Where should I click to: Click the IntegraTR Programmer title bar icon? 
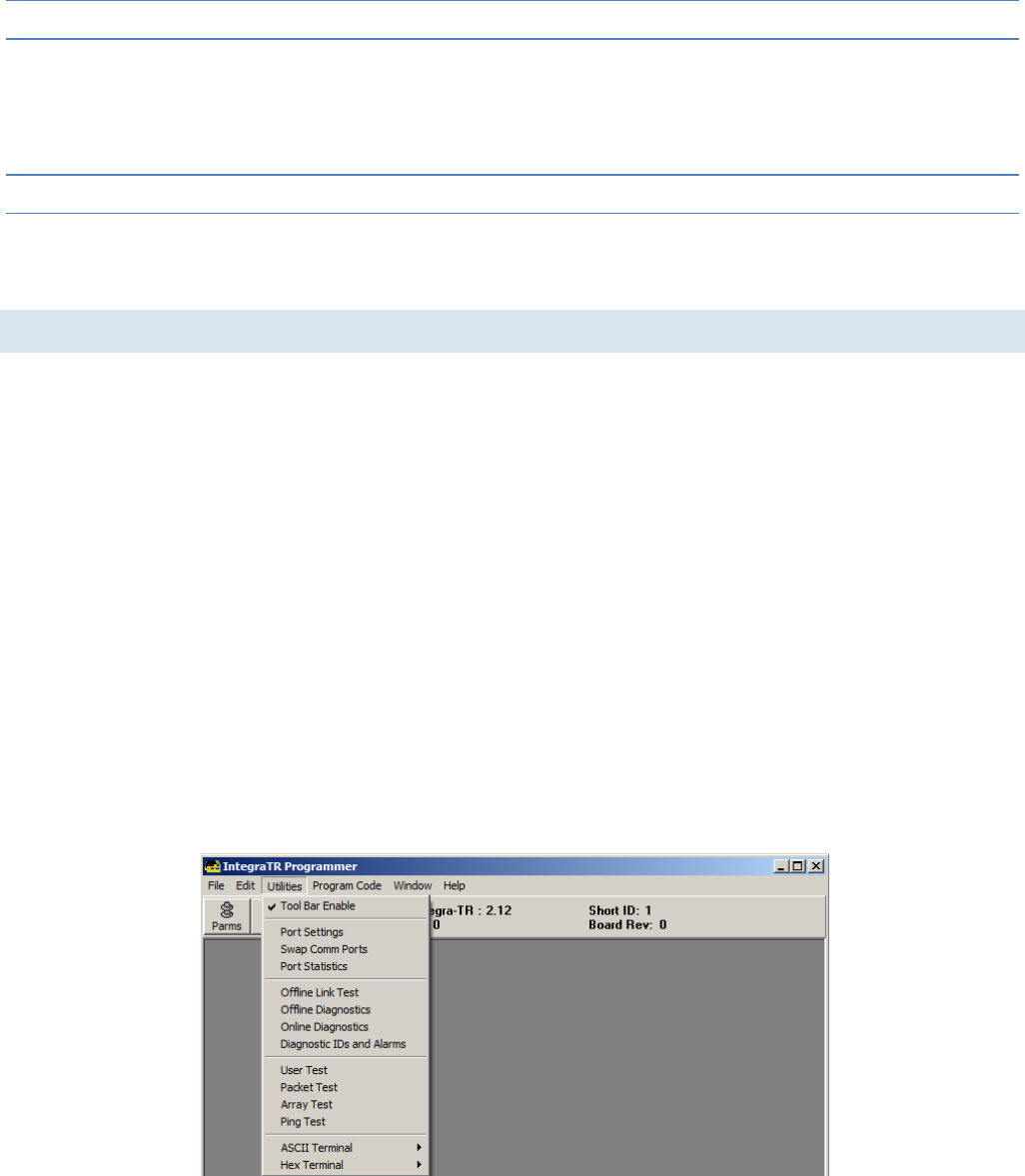coord(212,866)
